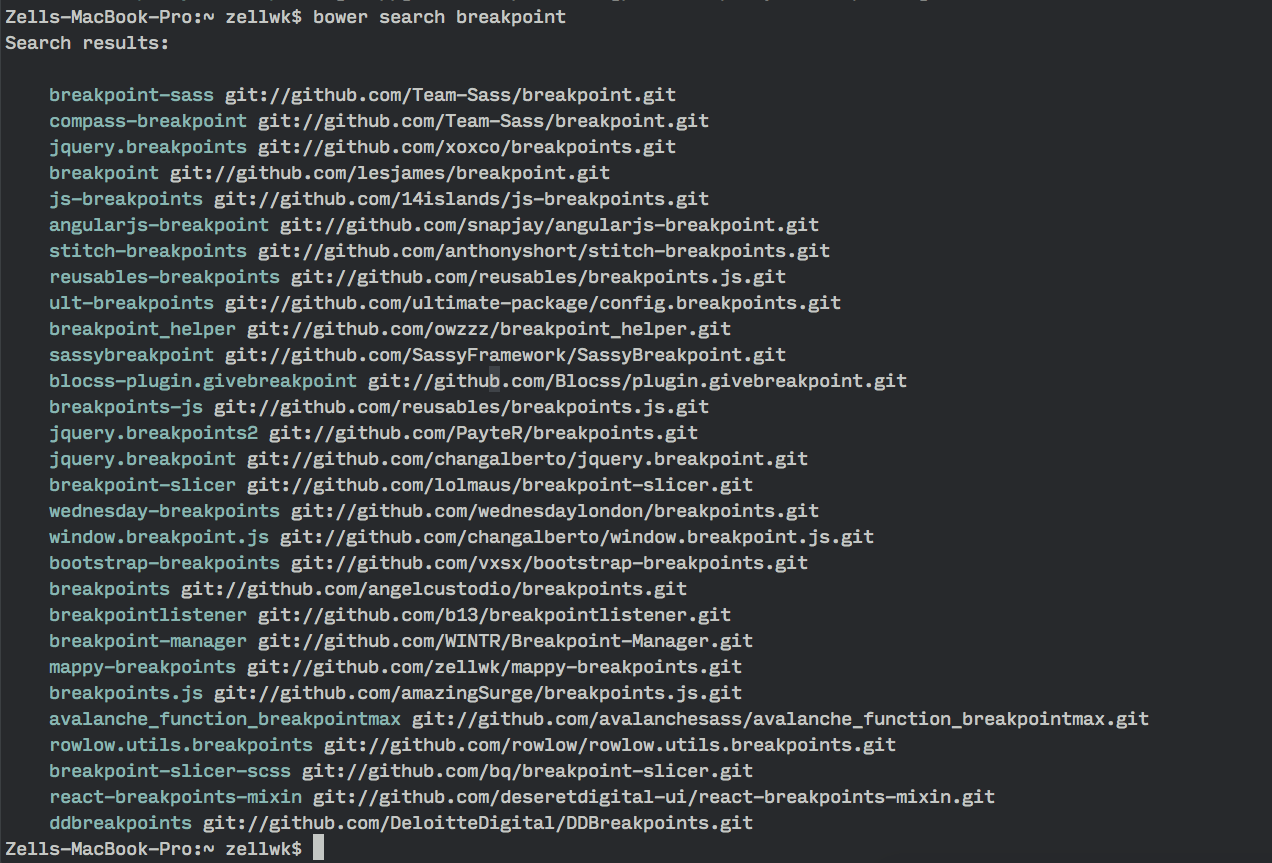
Task: Click the lesjames/breakpoint.git repository URL
Action: pyautogui.click(x=390, y=173)
